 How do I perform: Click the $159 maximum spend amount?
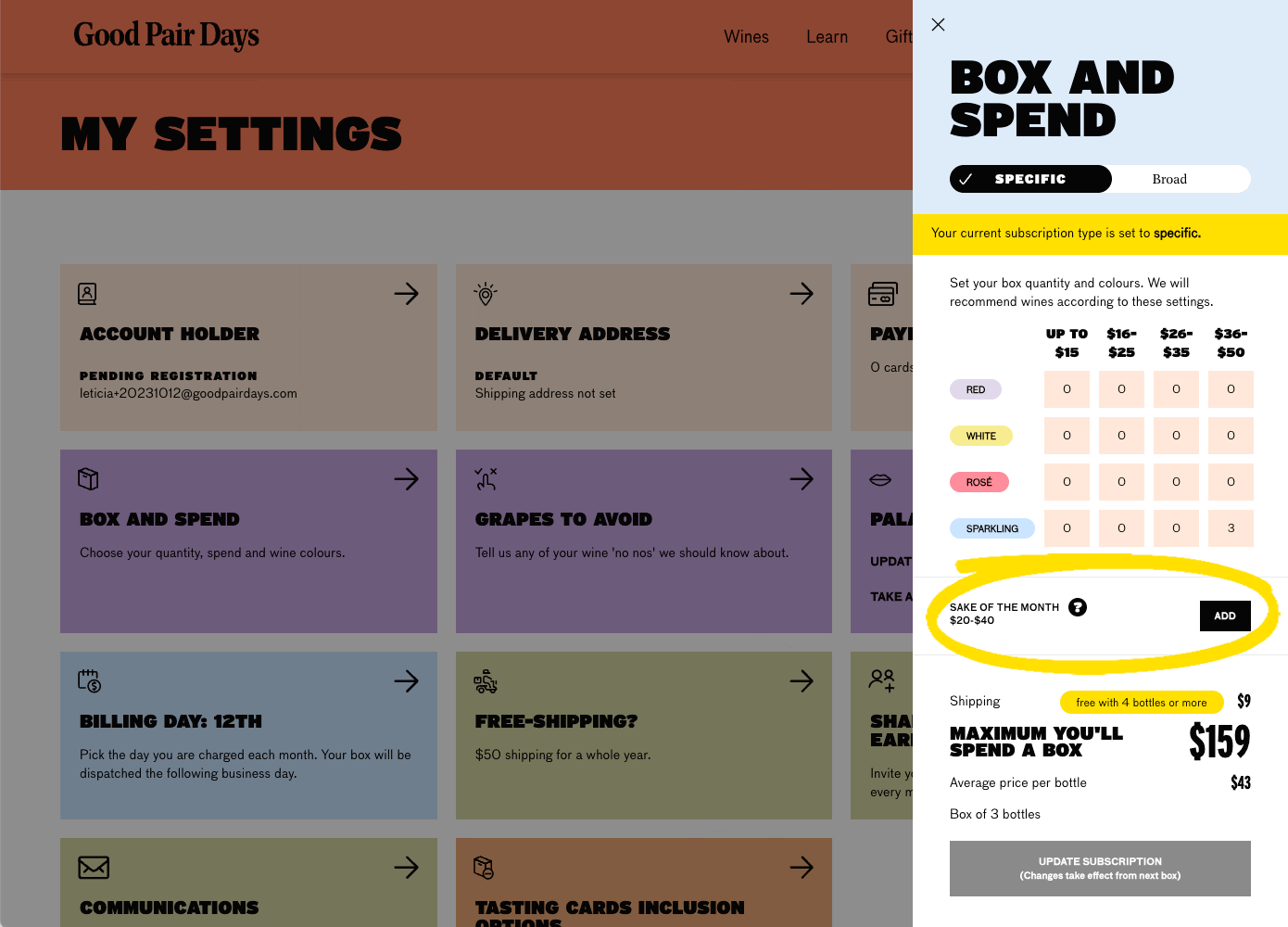[1219, 742]
